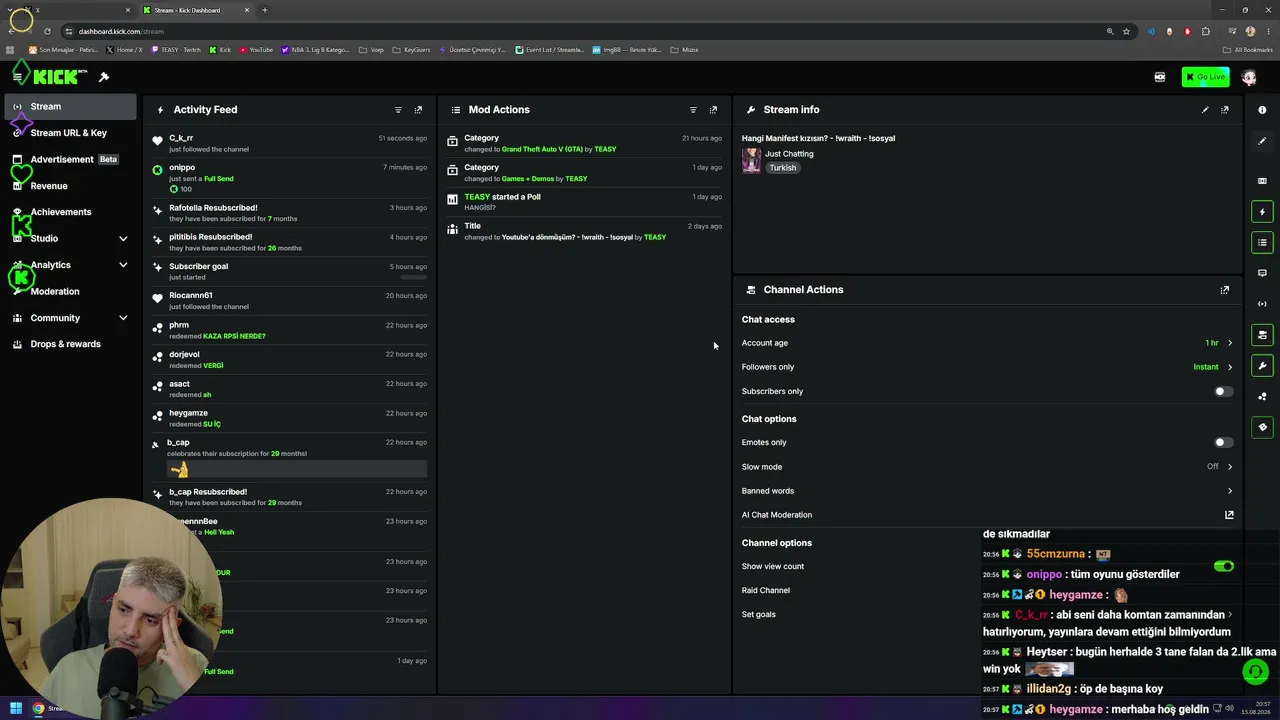Open the Windows Start menu
This screenshot has width=1280, height=720.
[x=15, y=708]
